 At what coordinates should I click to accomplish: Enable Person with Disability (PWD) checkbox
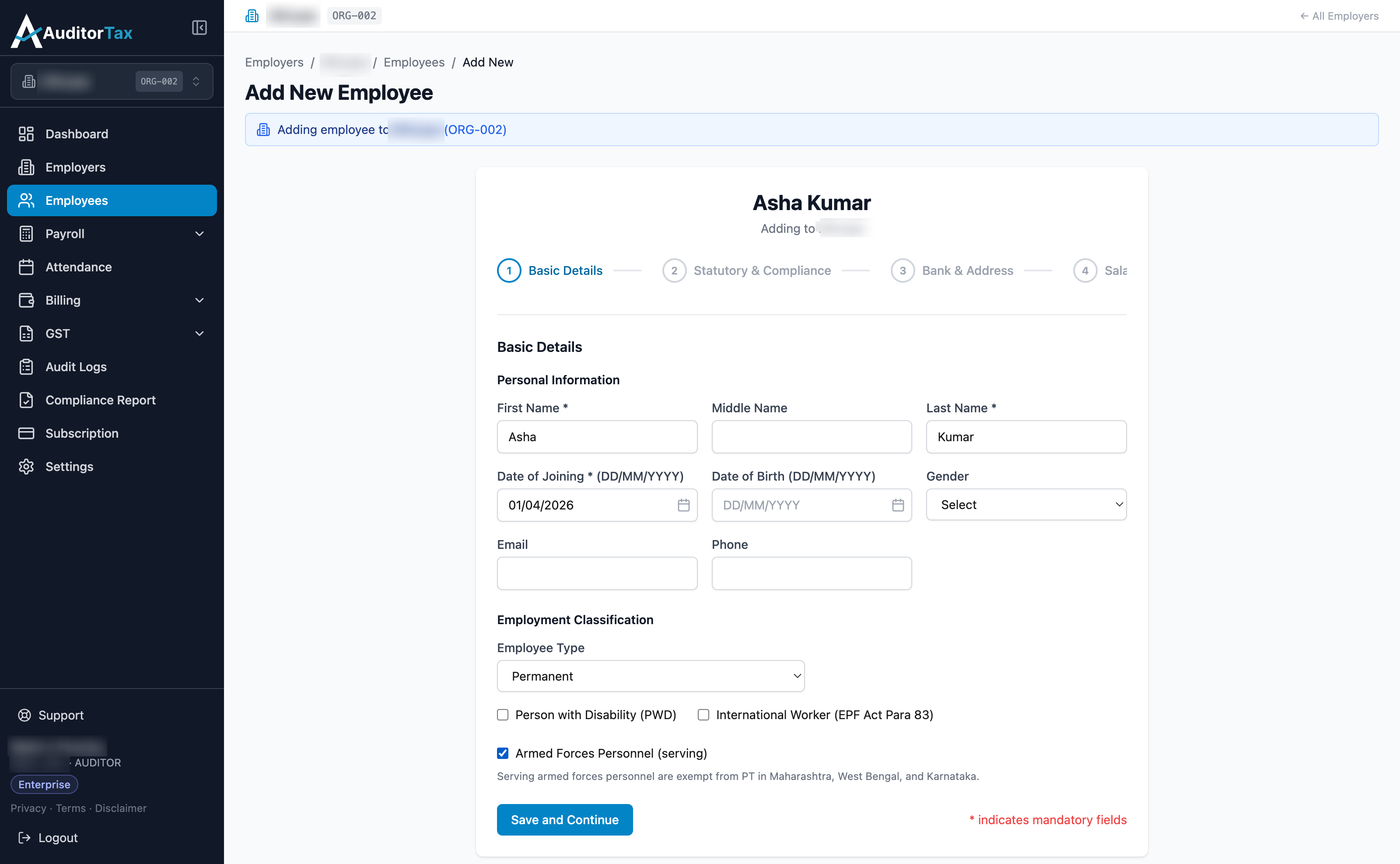point(503,715)
